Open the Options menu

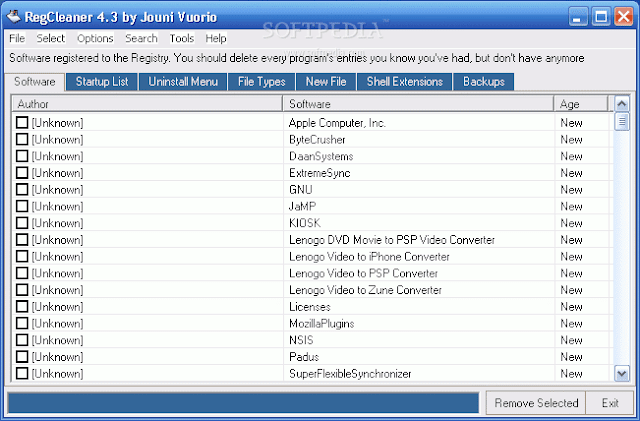click(95, 38)
